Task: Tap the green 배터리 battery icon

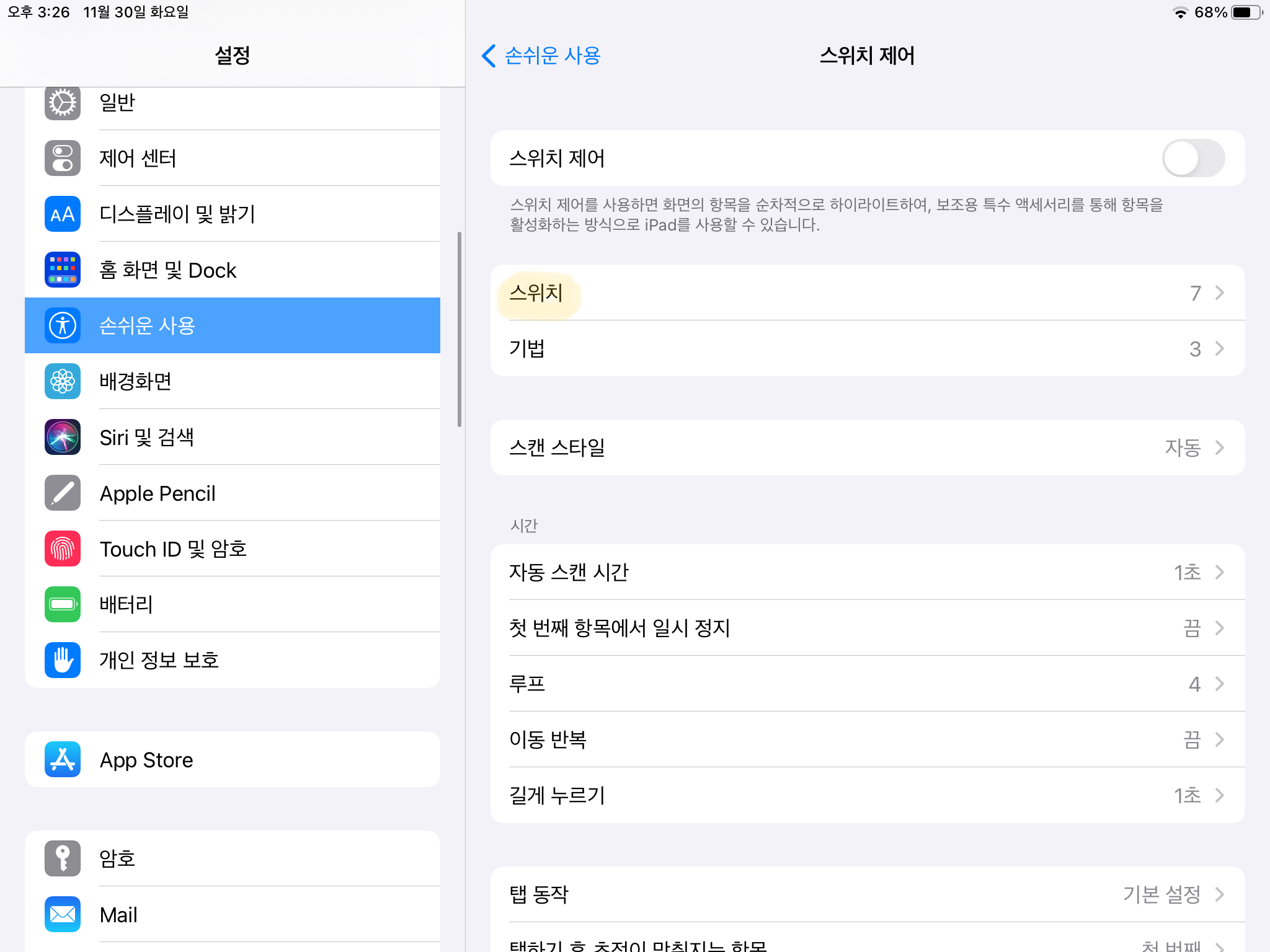Action: (63, 604)
